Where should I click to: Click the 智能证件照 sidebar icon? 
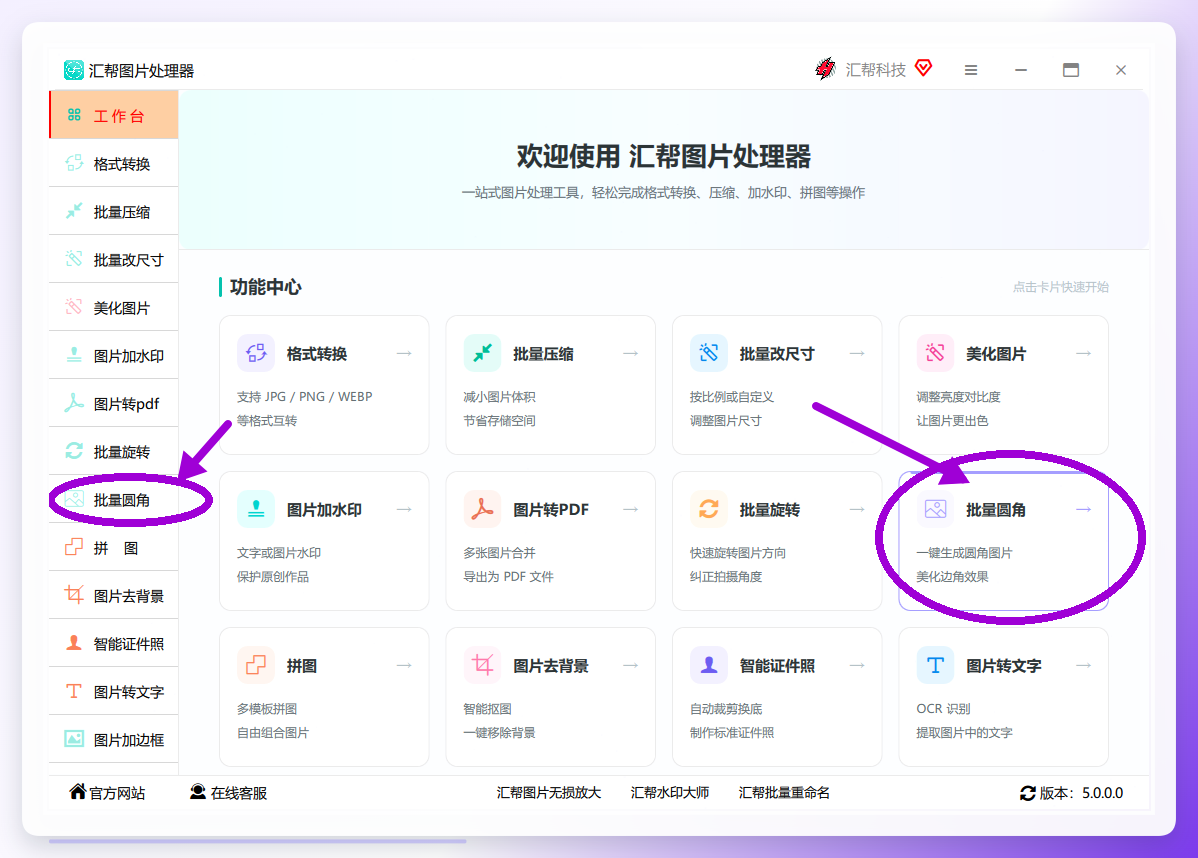pos(74,643)
